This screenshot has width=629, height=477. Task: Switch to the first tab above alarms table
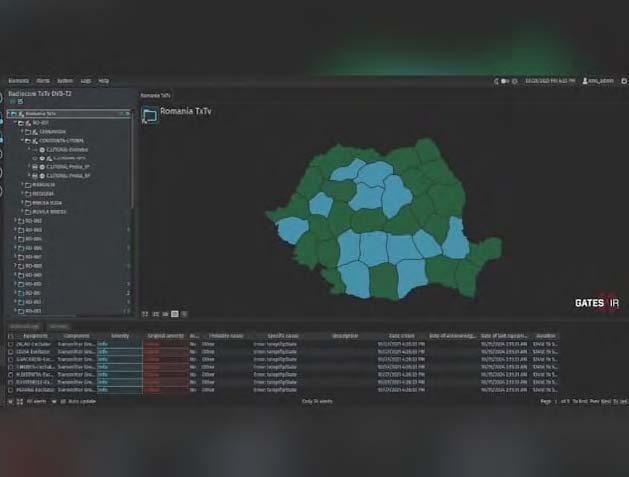point(24,327)
